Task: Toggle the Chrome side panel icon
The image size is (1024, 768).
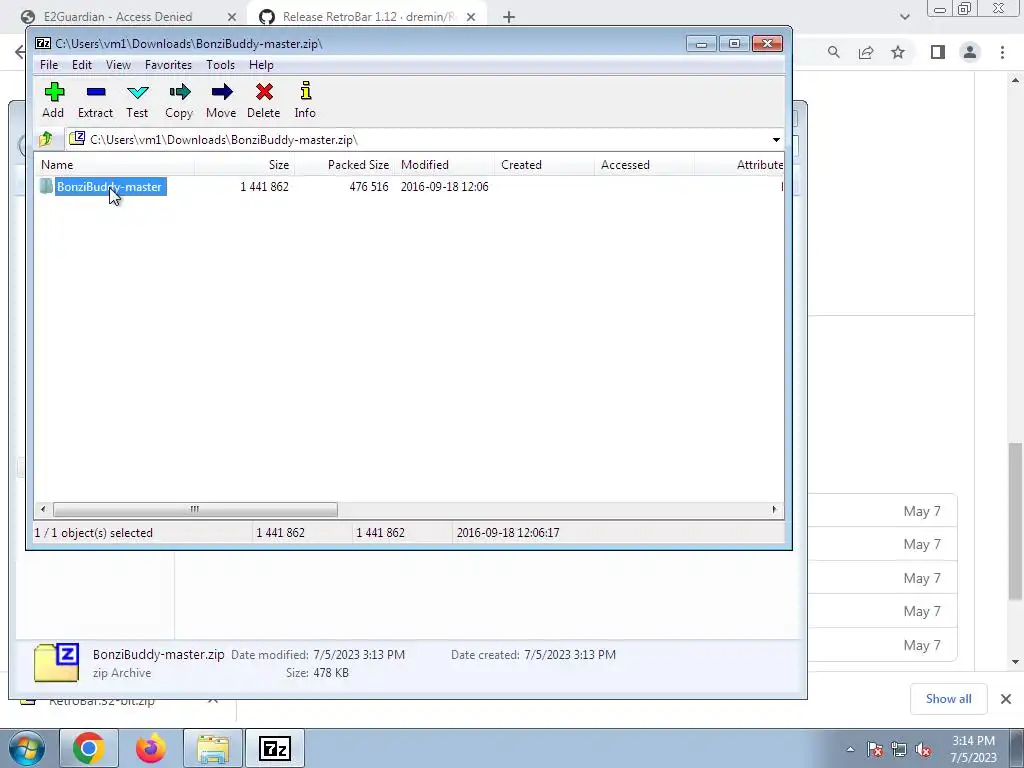Action: 938,52
